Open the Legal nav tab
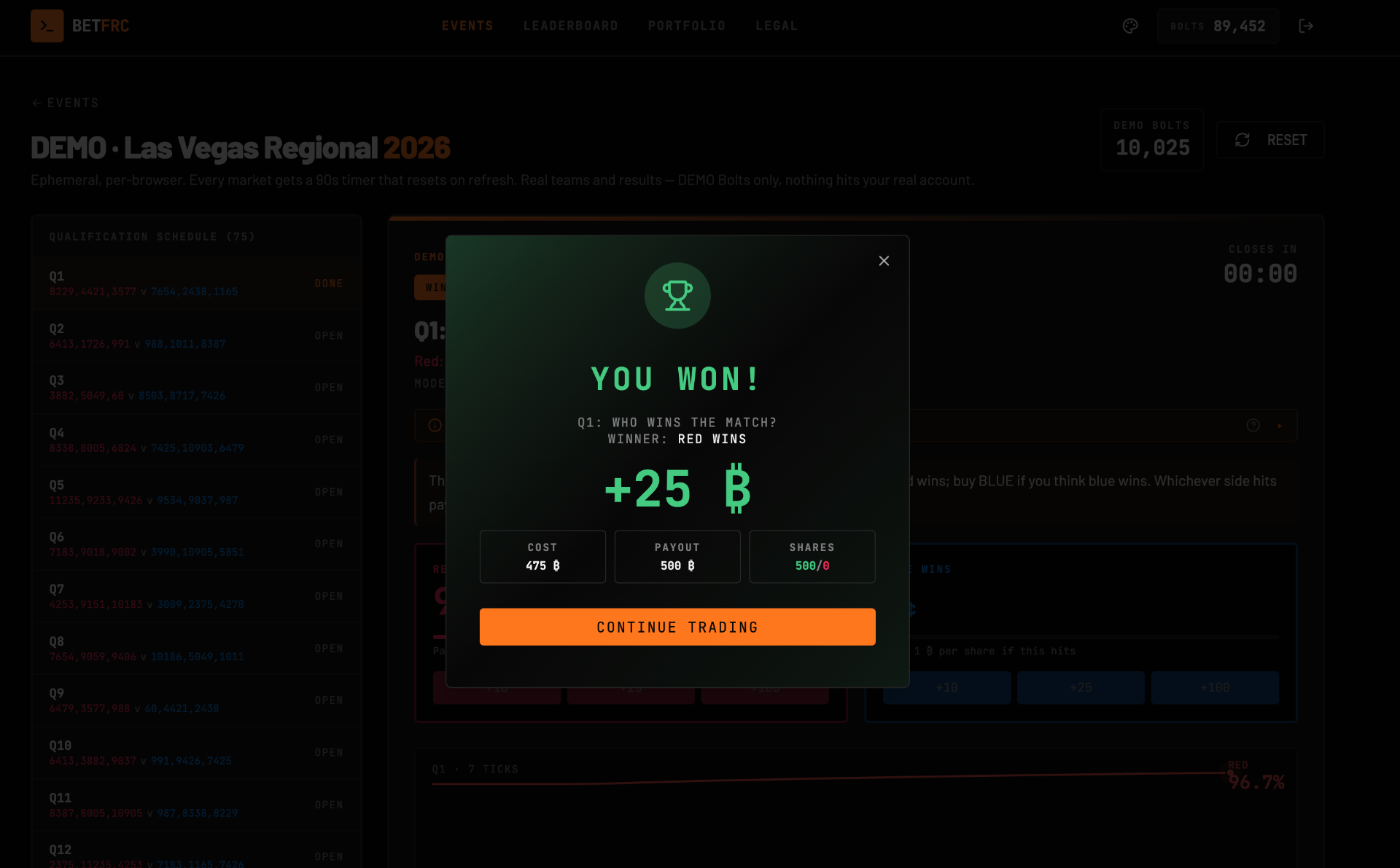 (x=777, y=26)
